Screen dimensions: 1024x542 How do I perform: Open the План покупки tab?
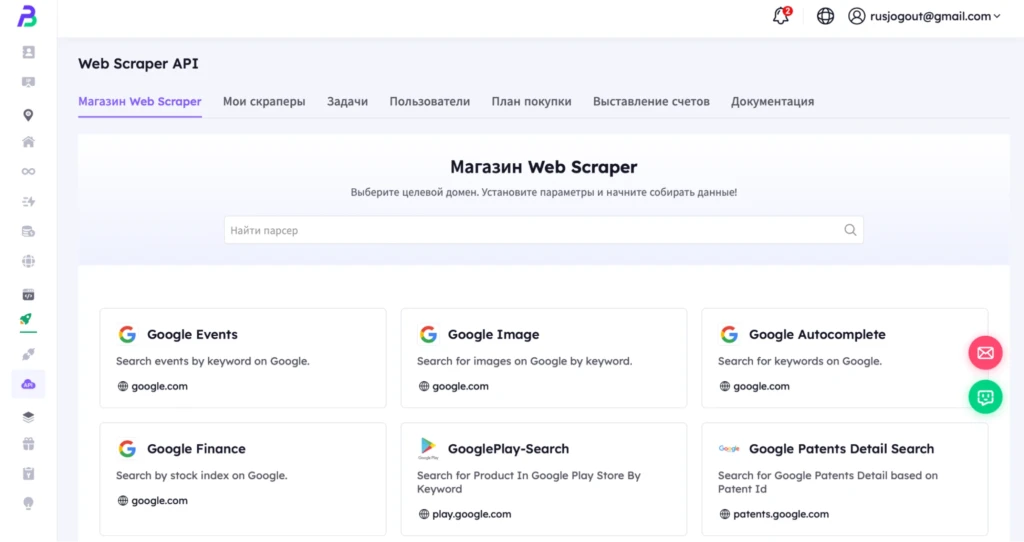click(532, 101)
